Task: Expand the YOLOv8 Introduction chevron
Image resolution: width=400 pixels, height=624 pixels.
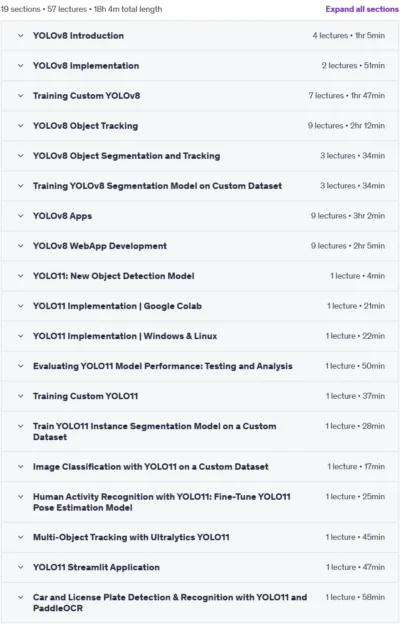Action: tap(21, 35)
